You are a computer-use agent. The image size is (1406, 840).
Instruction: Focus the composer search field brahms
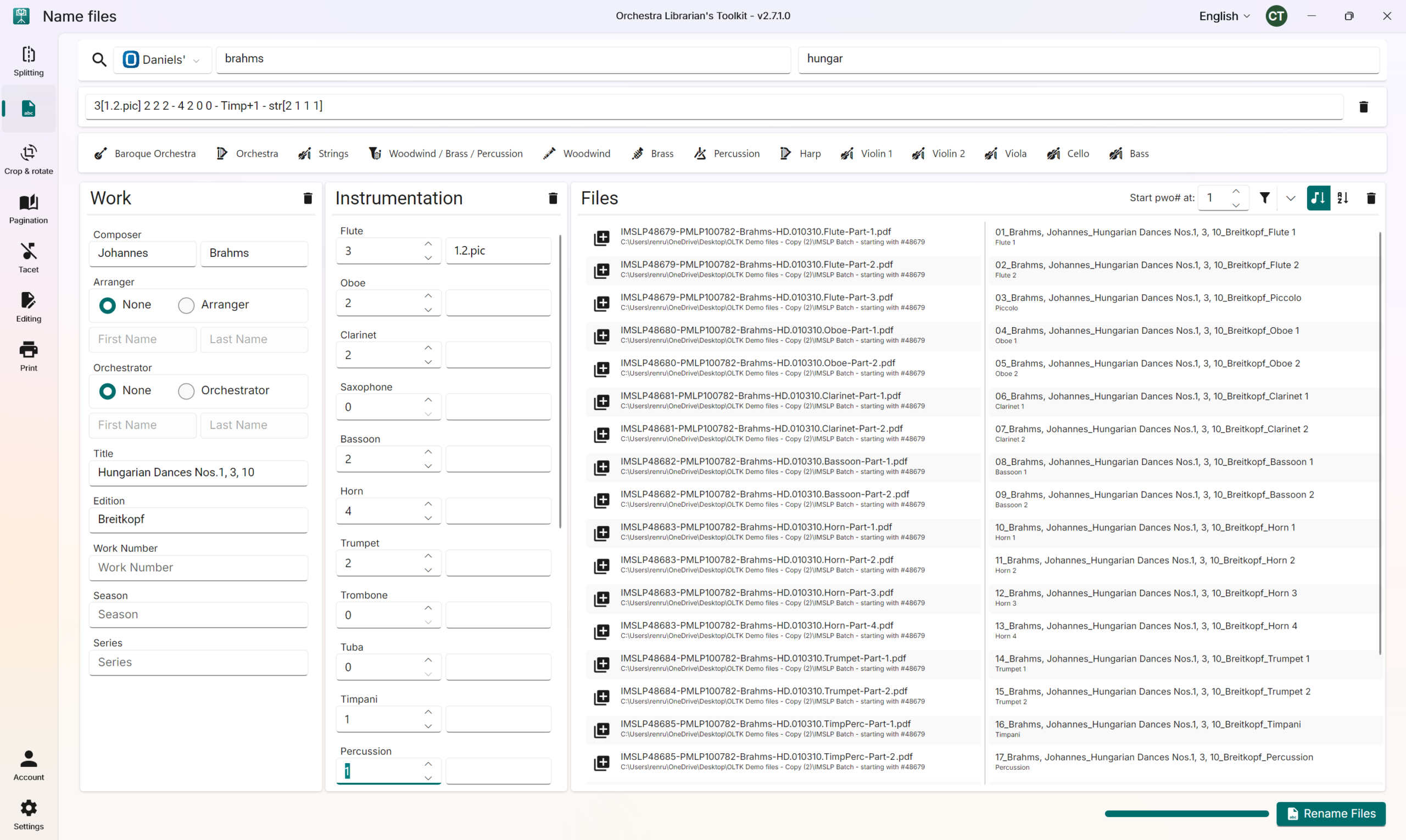(503, 59)
